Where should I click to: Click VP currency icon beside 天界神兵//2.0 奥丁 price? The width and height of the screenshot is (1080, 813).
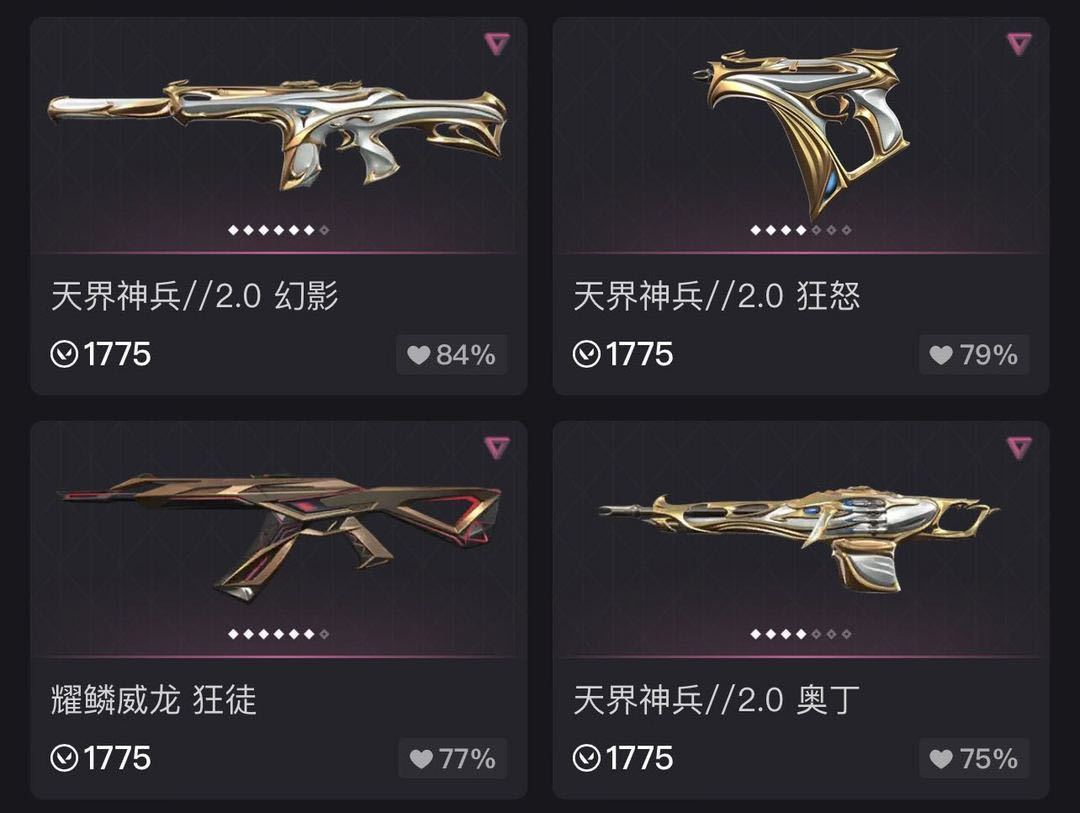pos(586,759)
